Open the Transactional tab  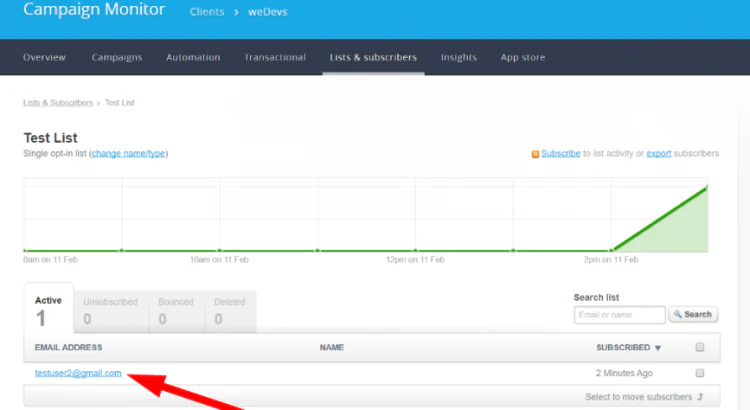(275, 57)
